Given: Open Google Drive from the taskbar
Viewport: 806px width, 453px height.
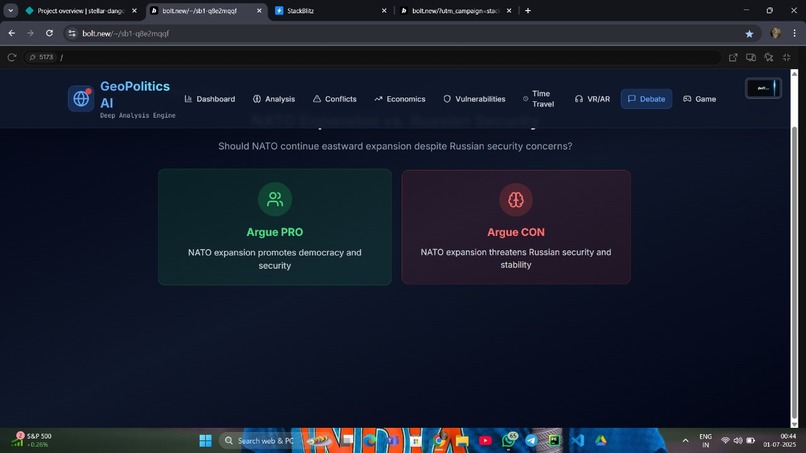Looking at the screenshot, I should pyautogui.click(x=600, y=441).
